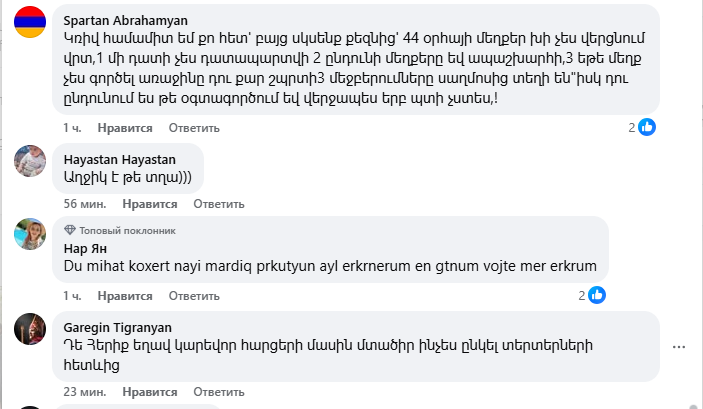
Task: Click the 56 мин. timestamp
Action: point(85,203)
